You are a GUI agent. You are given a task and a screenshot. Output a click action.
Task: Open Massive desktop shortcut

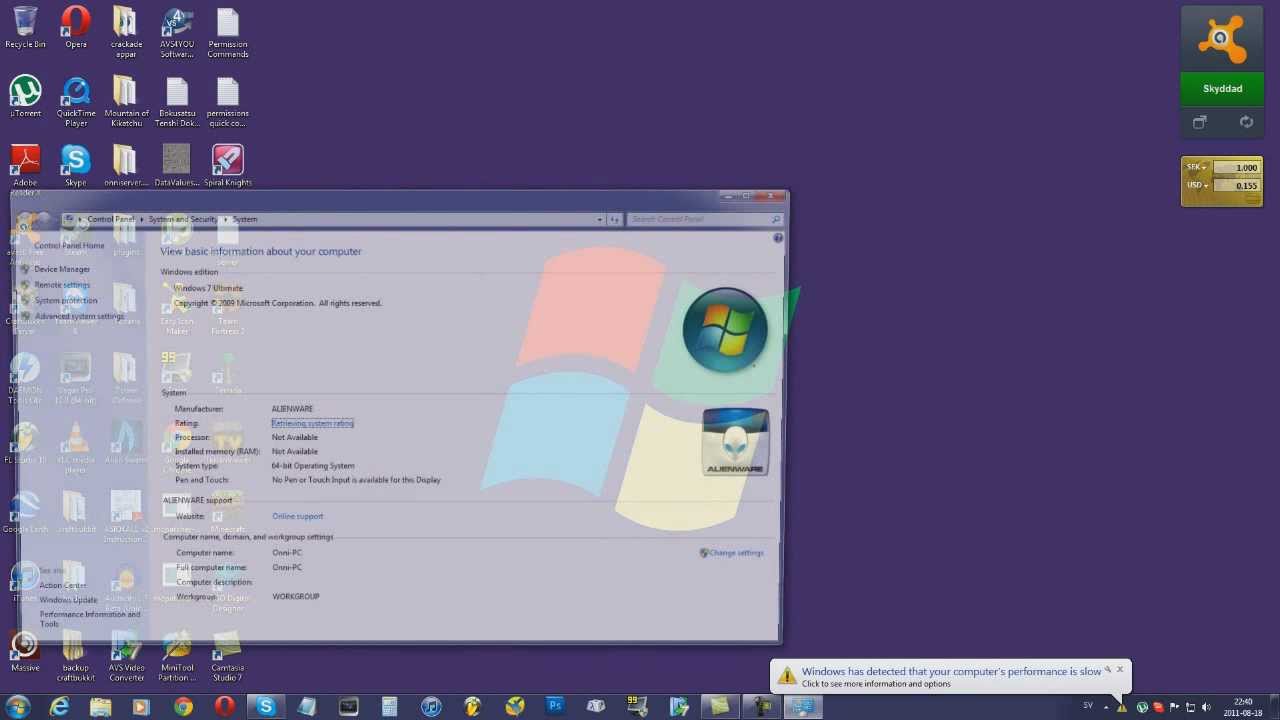point(25,650)
